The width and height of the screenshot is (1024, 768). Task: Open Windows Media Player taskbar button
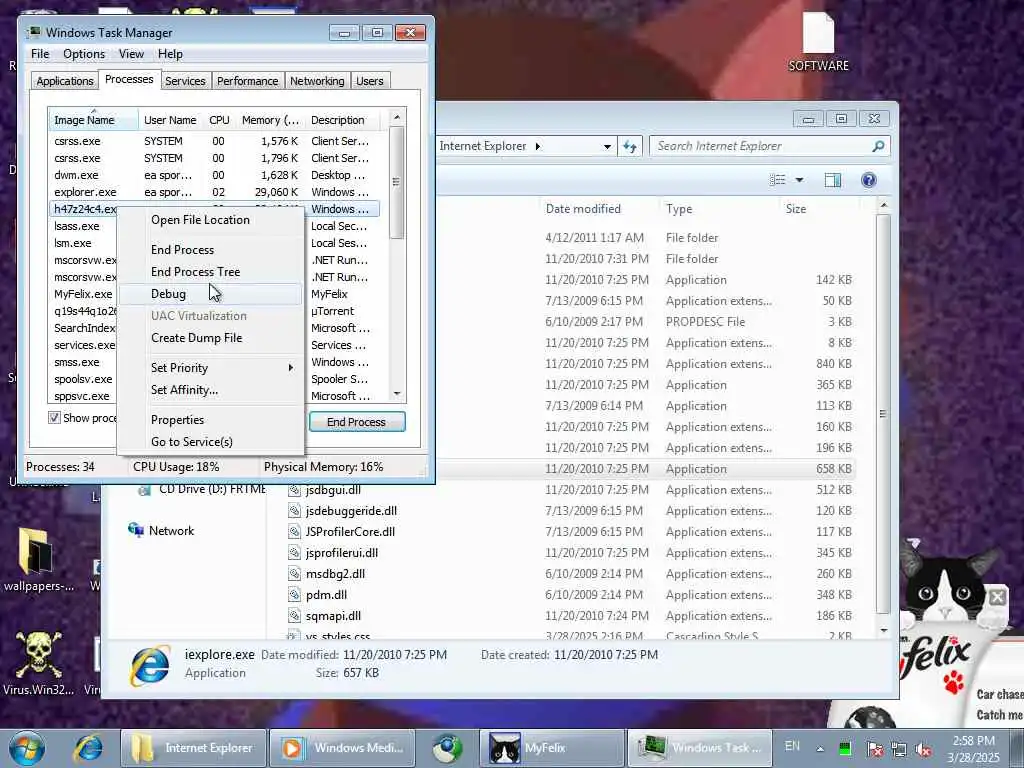(343, 748)
